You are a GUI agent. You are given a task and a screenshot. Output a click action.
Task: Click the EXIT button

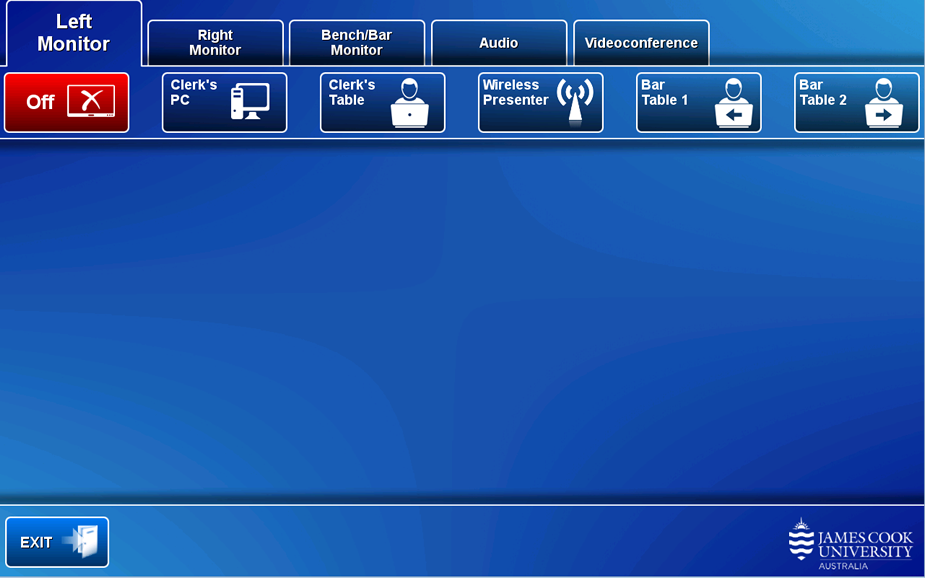pos(57,542)
